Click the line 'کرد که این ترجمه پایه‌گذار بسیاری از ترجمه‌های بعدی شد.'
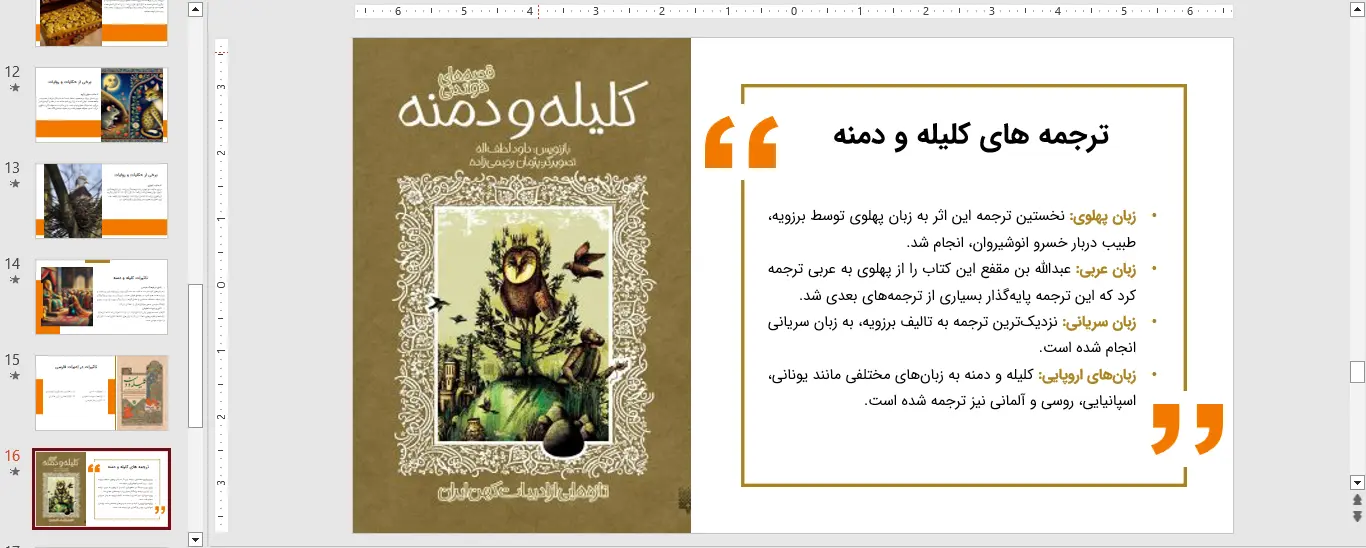 968,296
